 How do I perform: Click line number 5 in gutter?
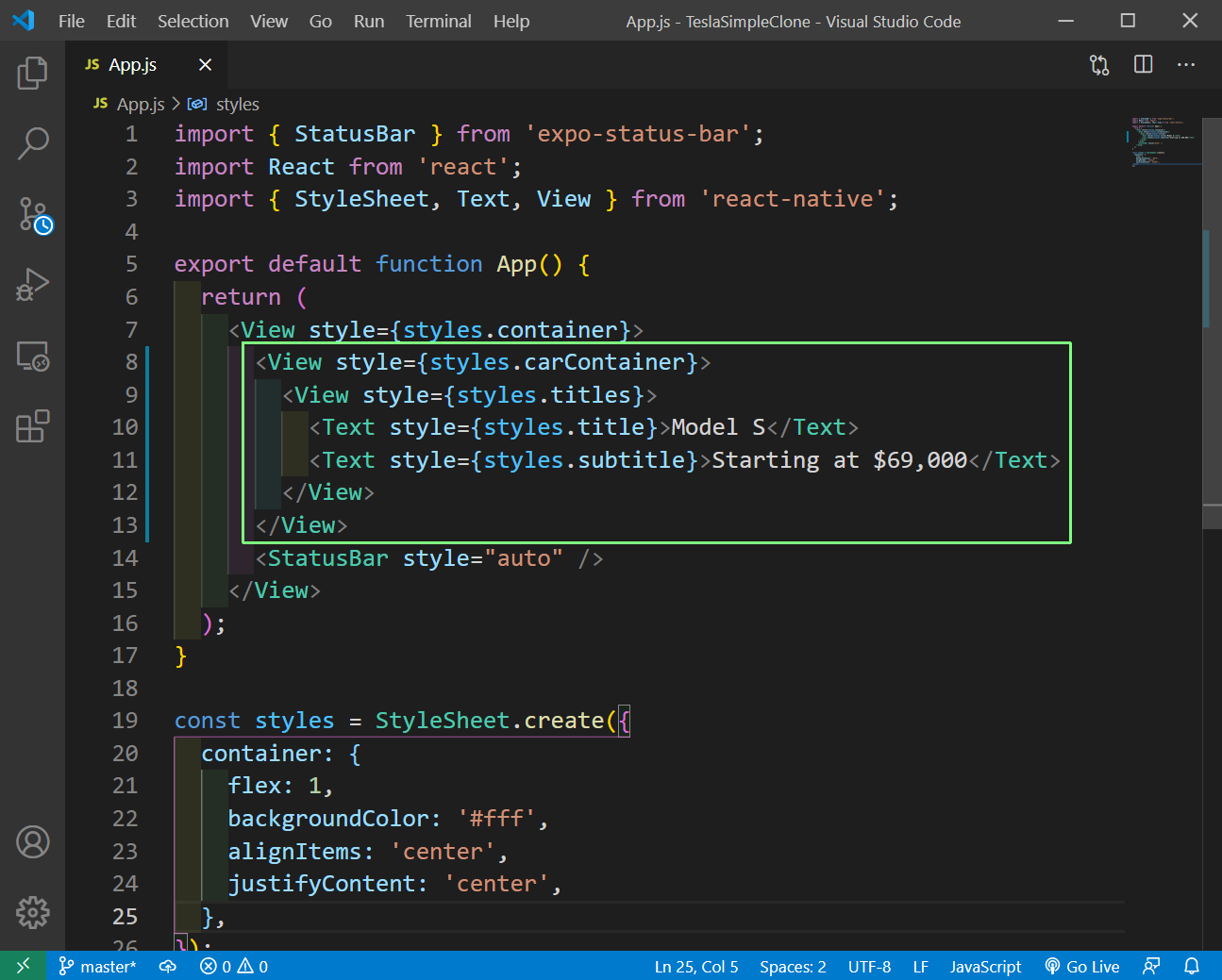tap(131, 264)
